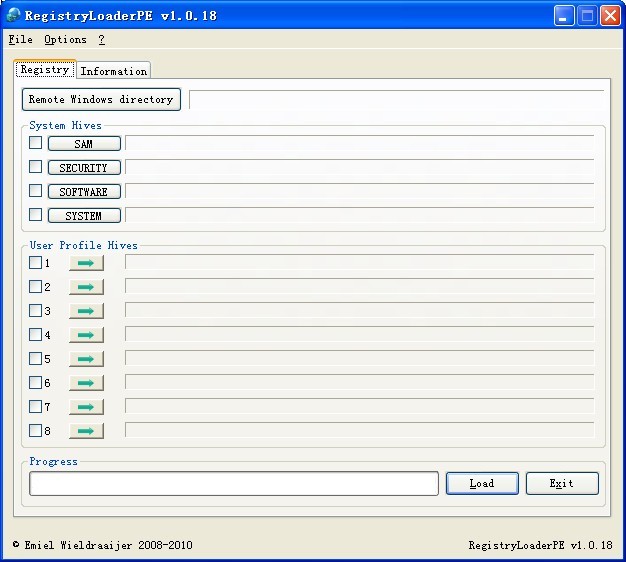Screen dimensions: 626x562
Task: Tick the SECURITY hive checkbox
Action: click(36, 167)
